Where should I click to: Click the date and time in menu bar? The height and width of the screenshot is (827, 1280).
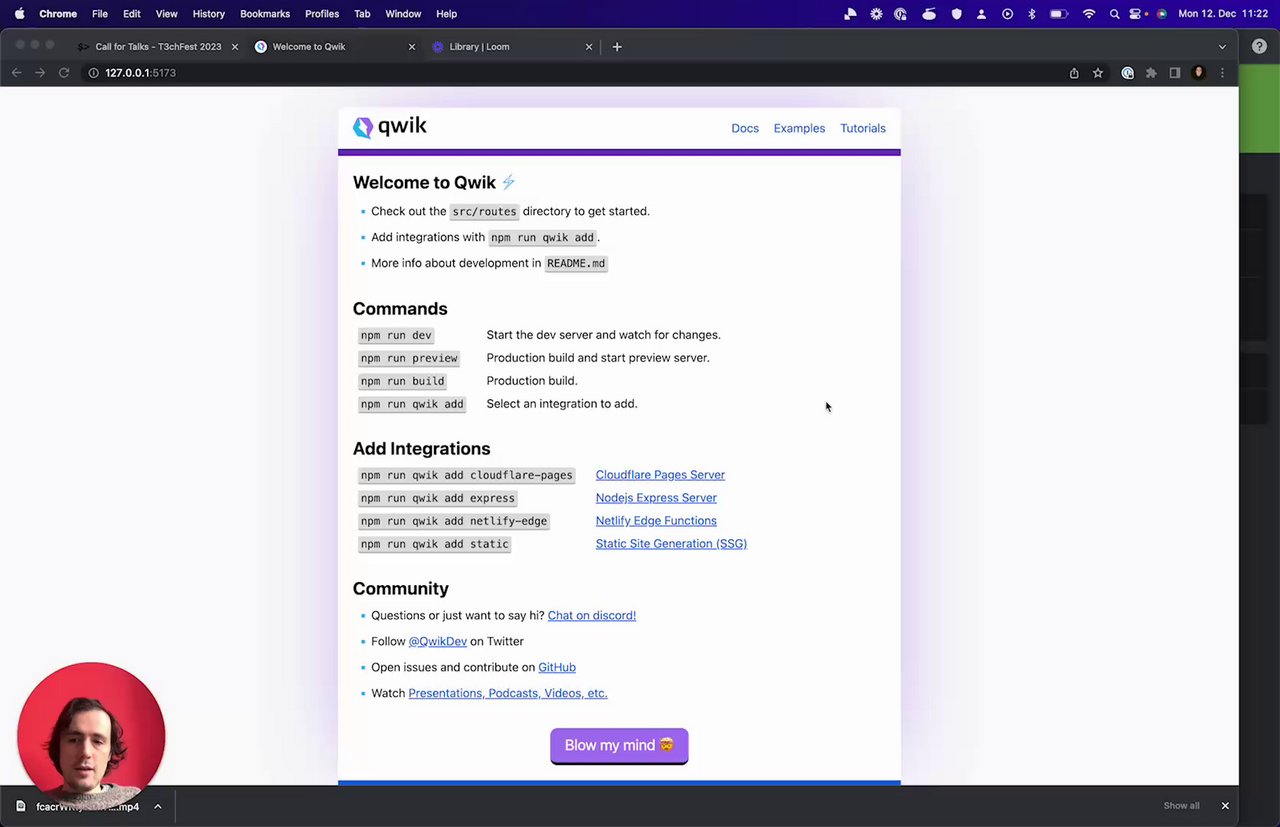[1224, 14]
